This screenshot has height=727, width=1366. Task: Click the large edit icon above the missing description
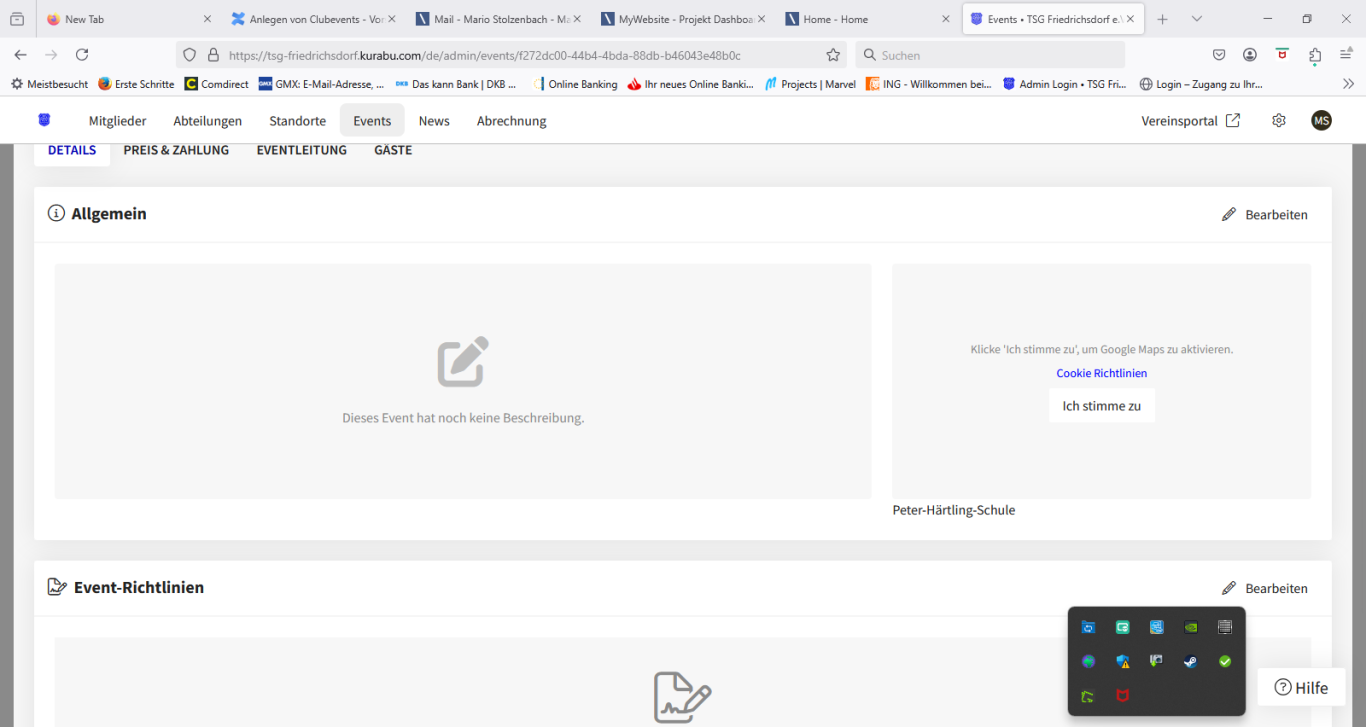(x=463, y=361)
